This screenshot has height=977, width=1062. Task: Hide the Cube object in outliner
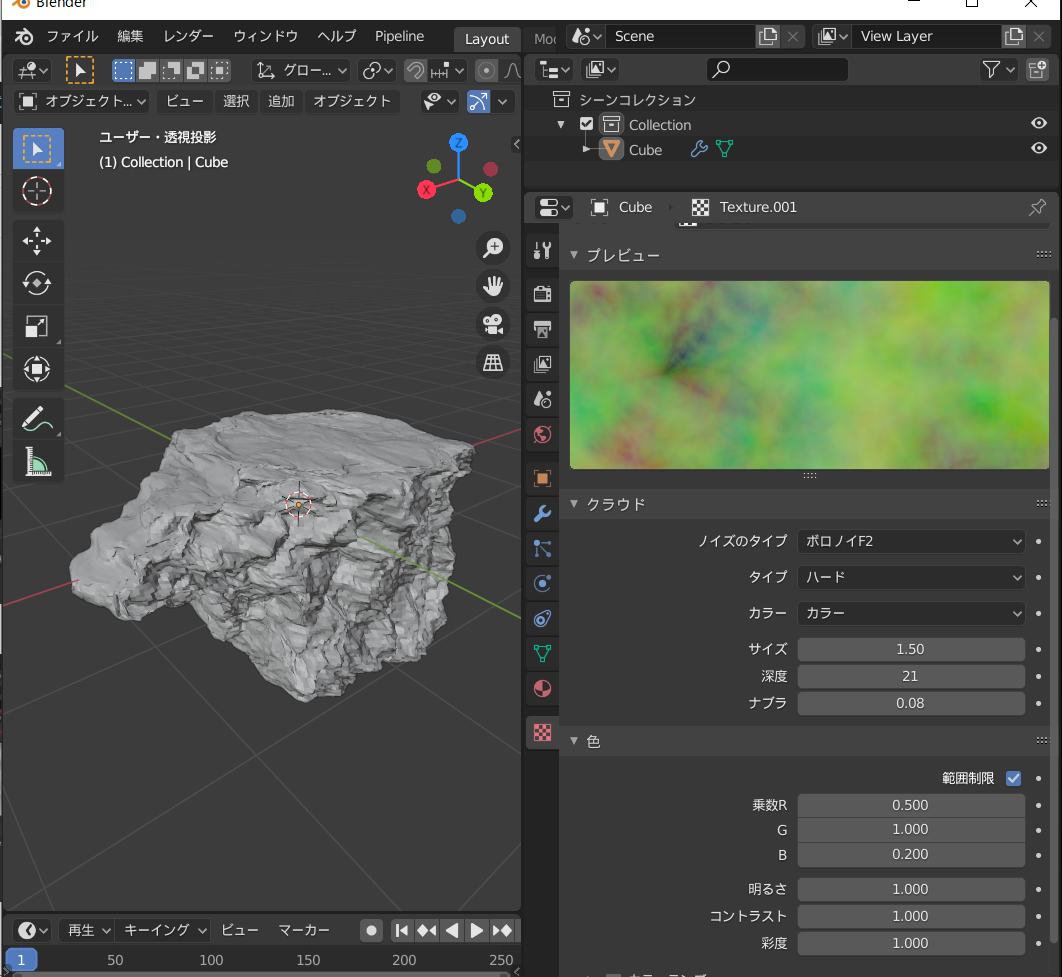[1039, 149]
